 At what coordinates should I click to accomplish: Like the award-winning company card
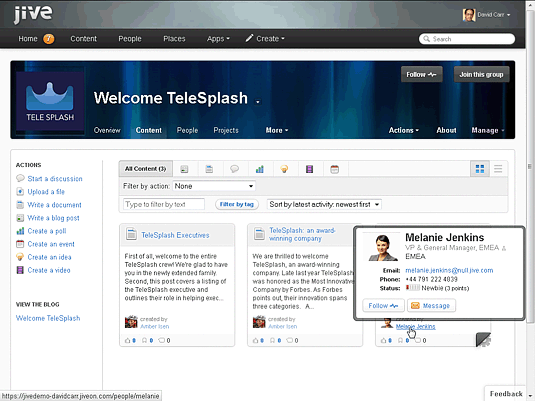259,340
